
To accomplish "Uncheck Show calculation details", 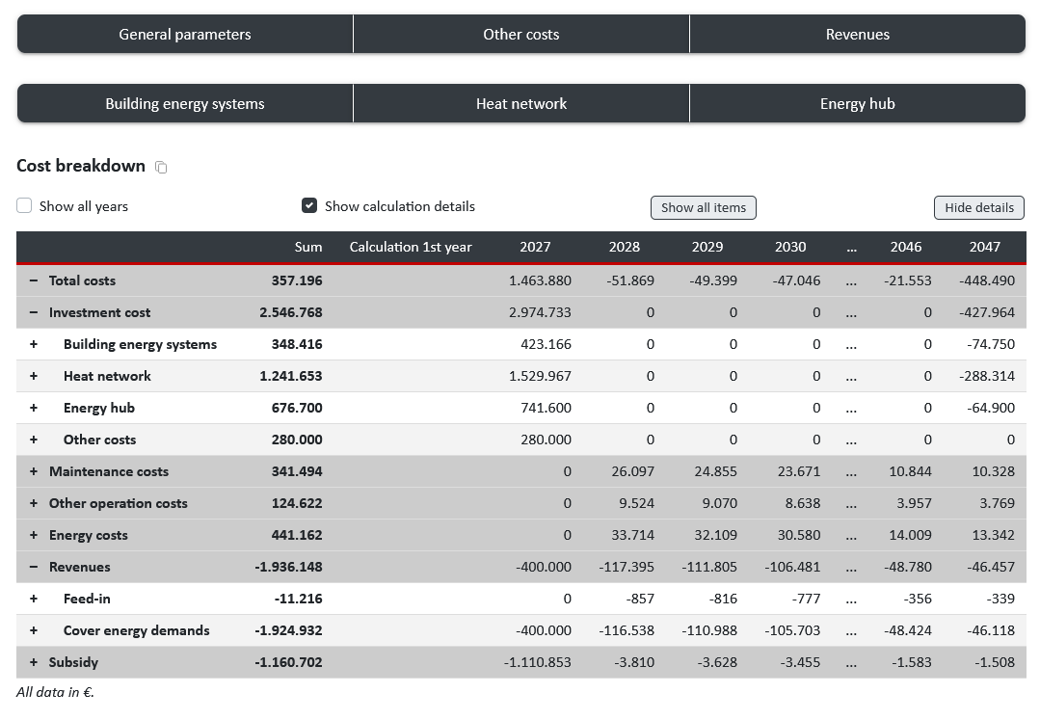I will [309, 206].
